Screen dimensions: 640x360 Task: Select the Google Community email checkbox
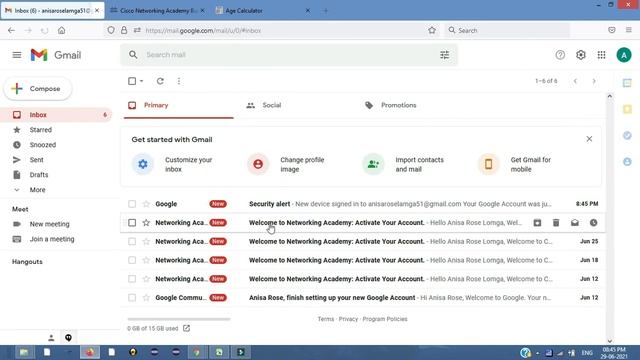[132, 298]
